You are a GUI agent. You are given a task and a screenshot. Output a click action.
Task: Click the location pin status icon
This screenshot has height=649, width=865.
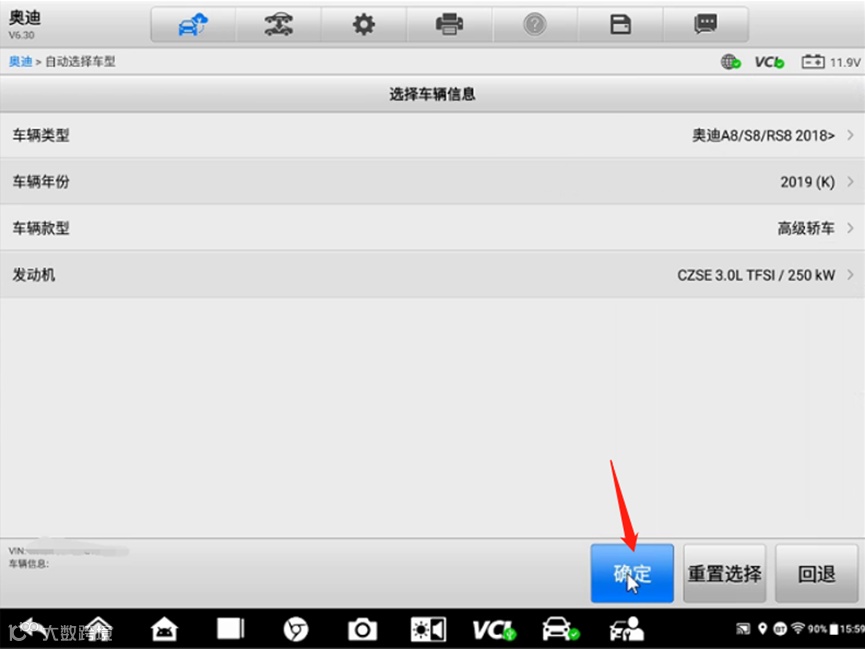763,629
